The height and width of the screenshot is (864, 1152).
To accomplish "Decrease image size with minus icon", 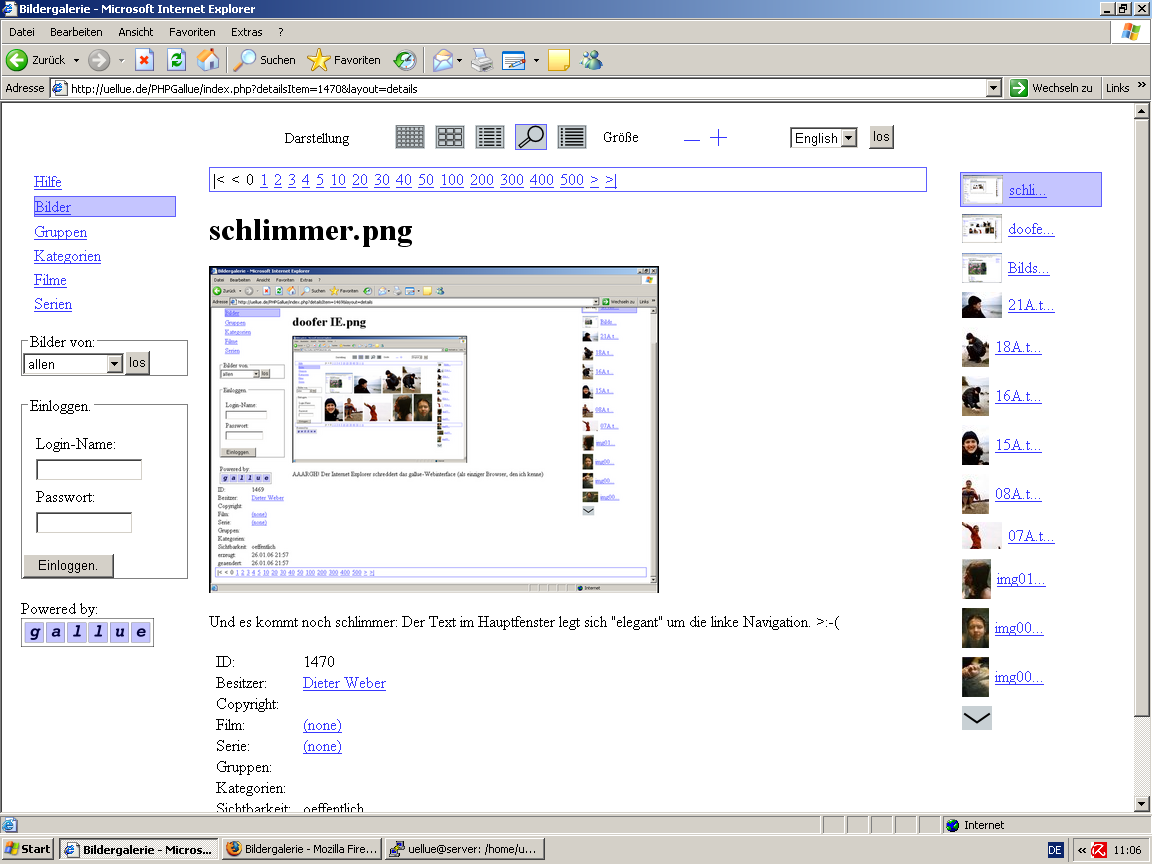I will [691, 139].
